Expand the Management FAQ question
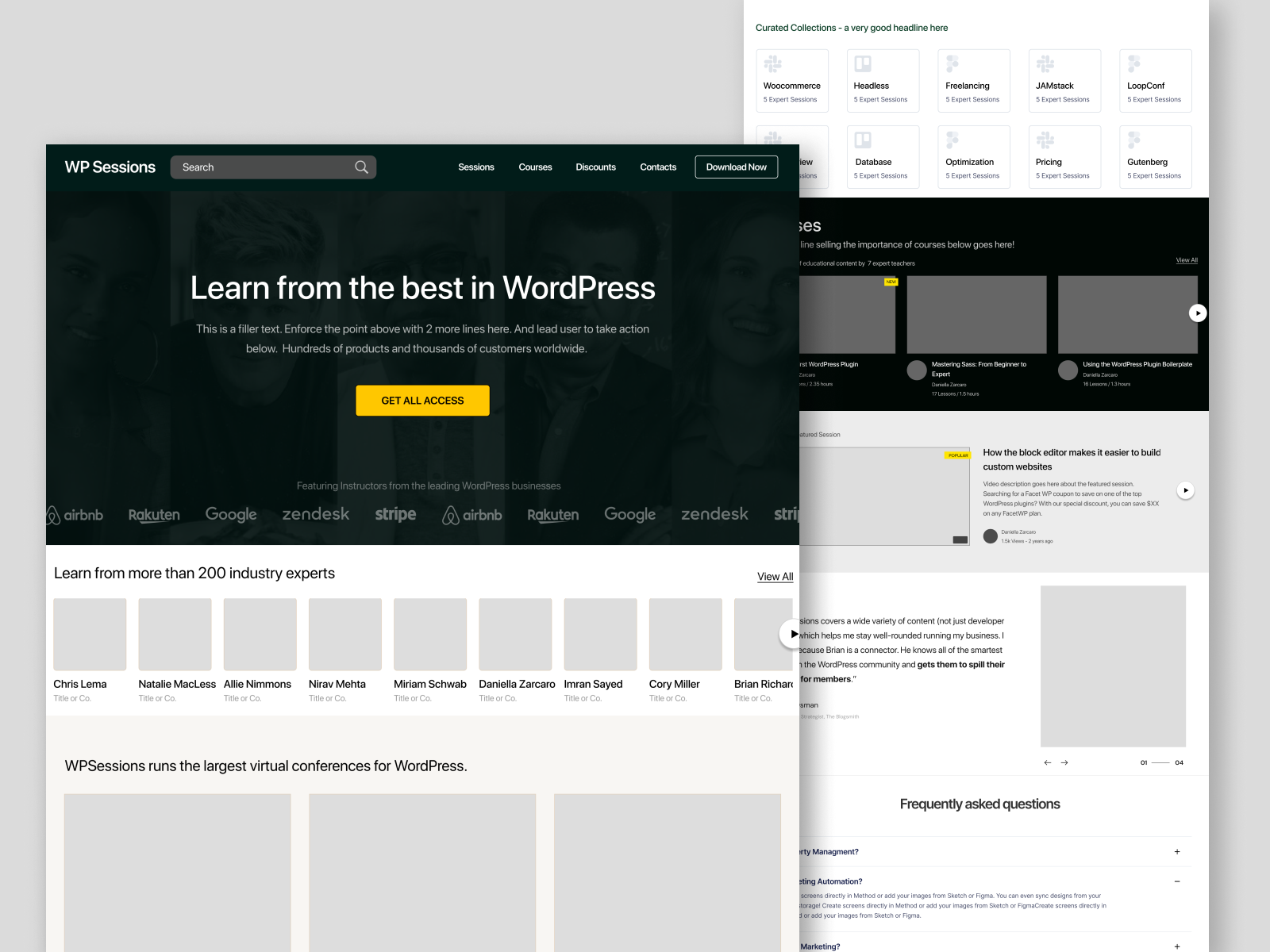The image size is (1270, 952). [x=1176, y=851]
